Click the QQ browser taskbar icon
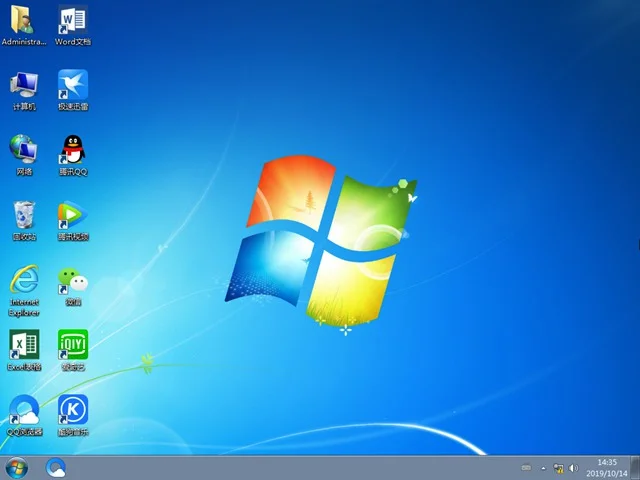Image resolution: width=640 pixels, height=480 pixels. click(56, 468)
